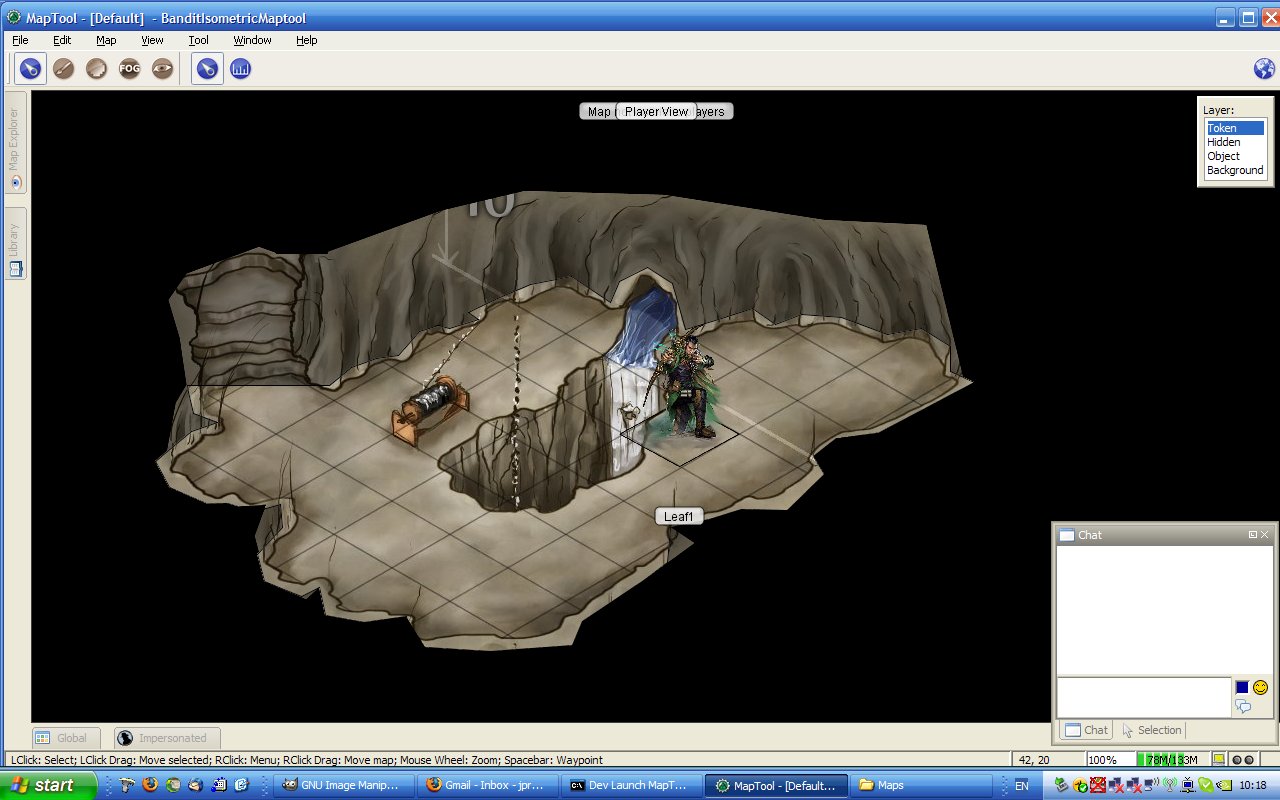Click into the chat message input box
This screenshot has height=800, width=1280.
pyautogui.click(x=1144, y=697)
